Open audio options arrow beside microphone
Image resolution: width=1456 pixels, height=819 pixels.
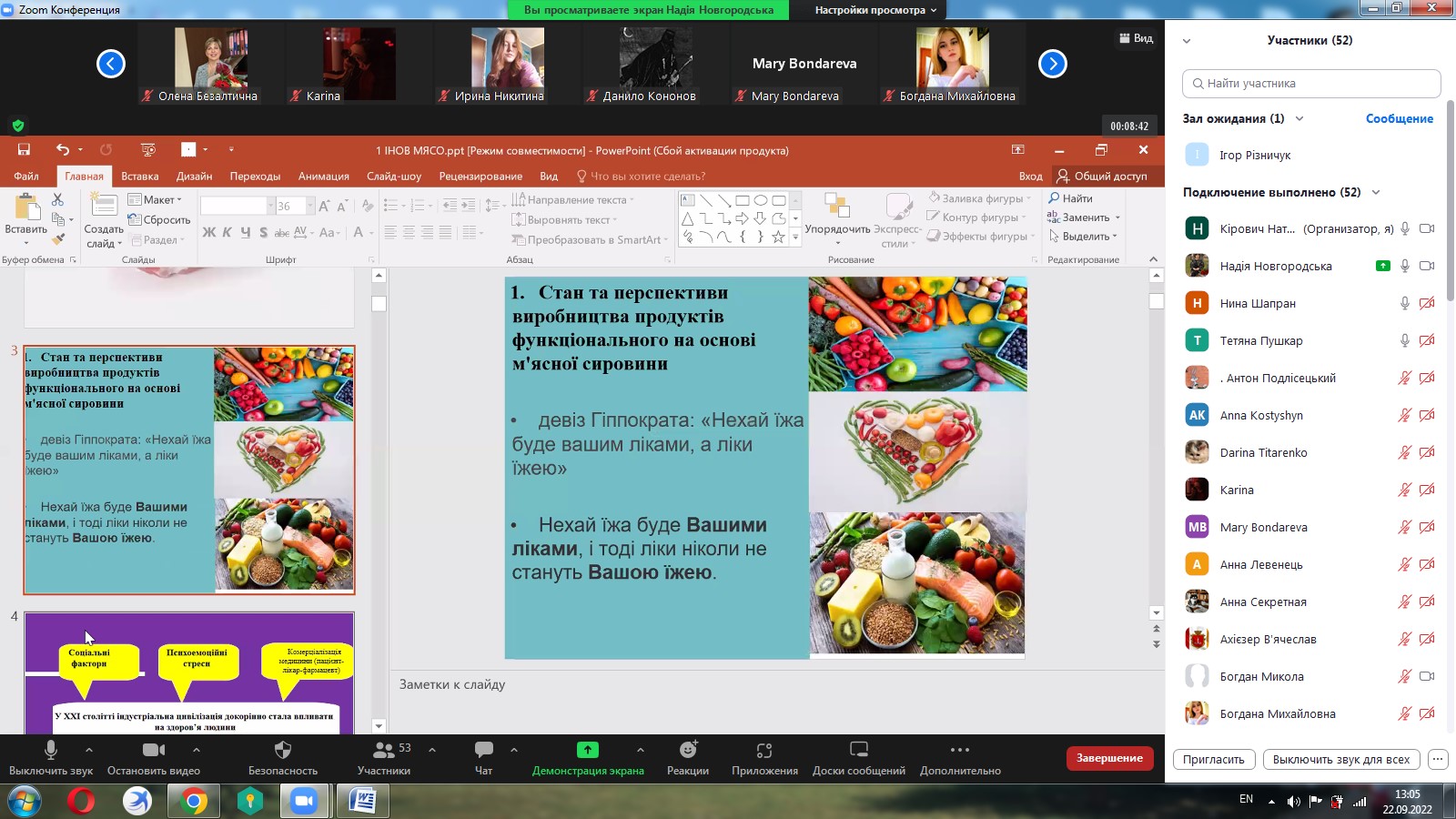pos(89,750)
